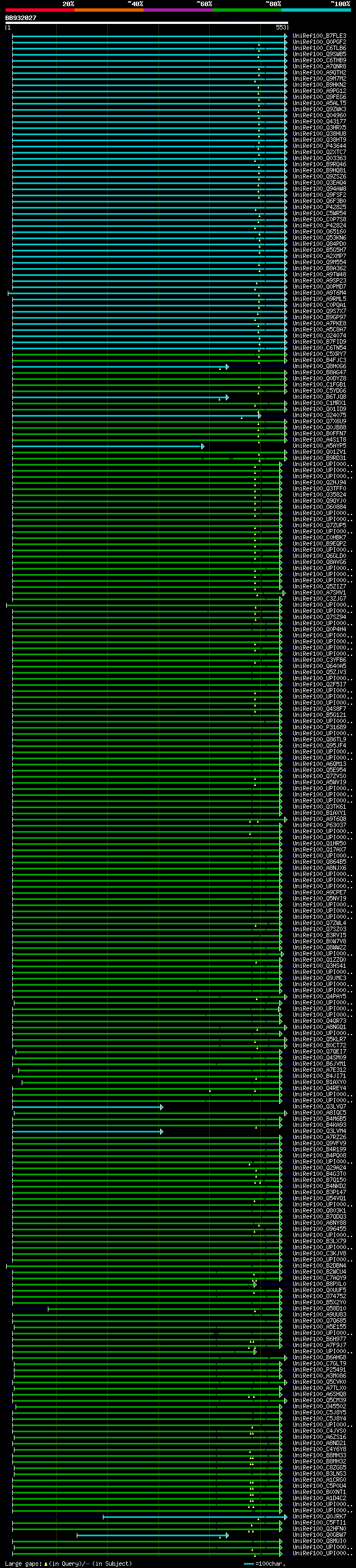356x1568 pixels.
Task: Select hit label UniRef100_B6TJQ8
Action: 319,397
